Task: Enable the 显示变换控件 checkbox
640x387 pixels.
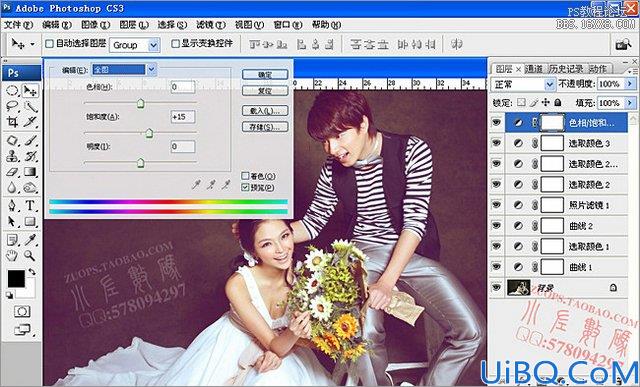Action: (175, 44)
